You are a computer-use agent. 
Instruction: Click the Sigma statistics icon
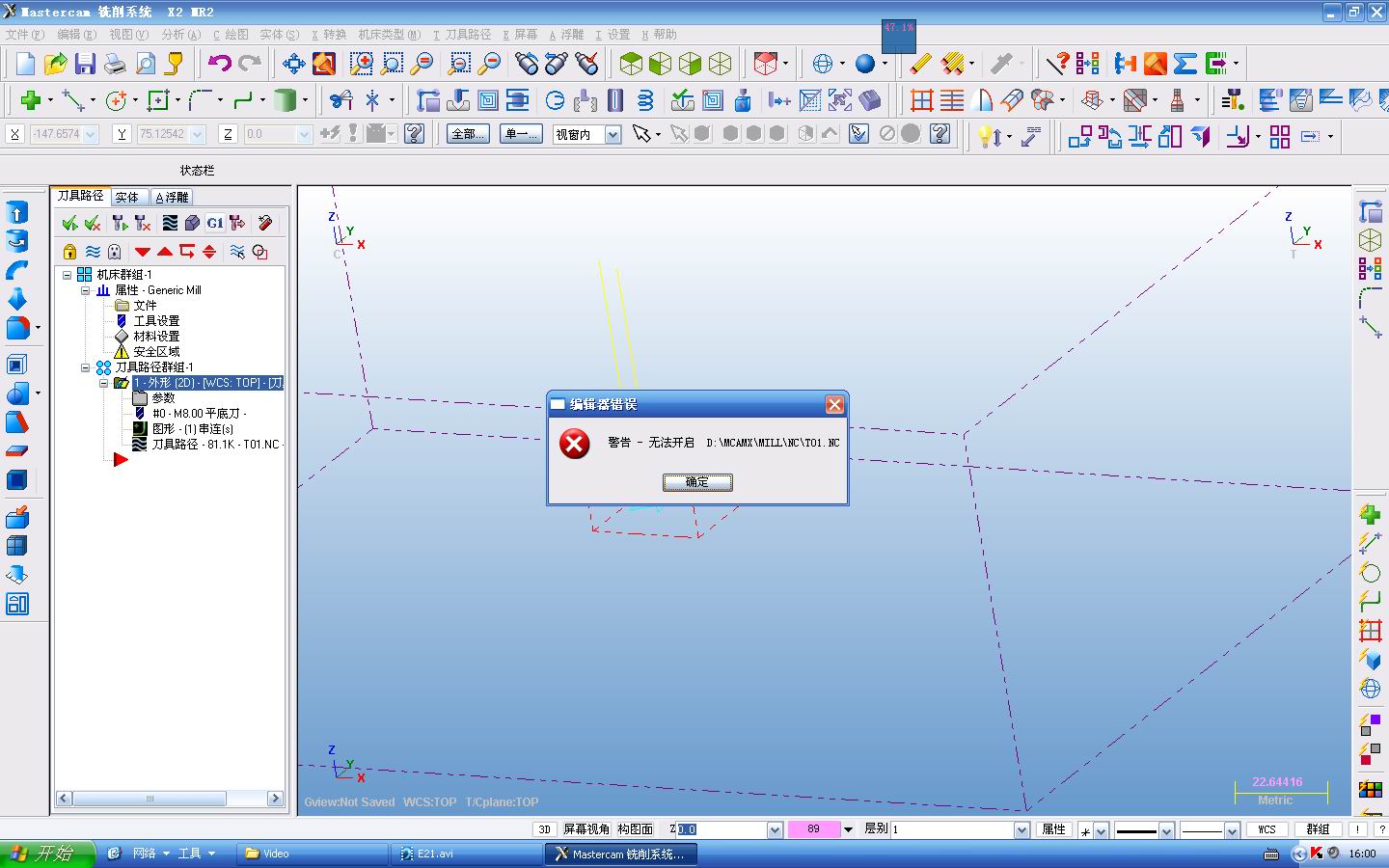coord(1185,64)
